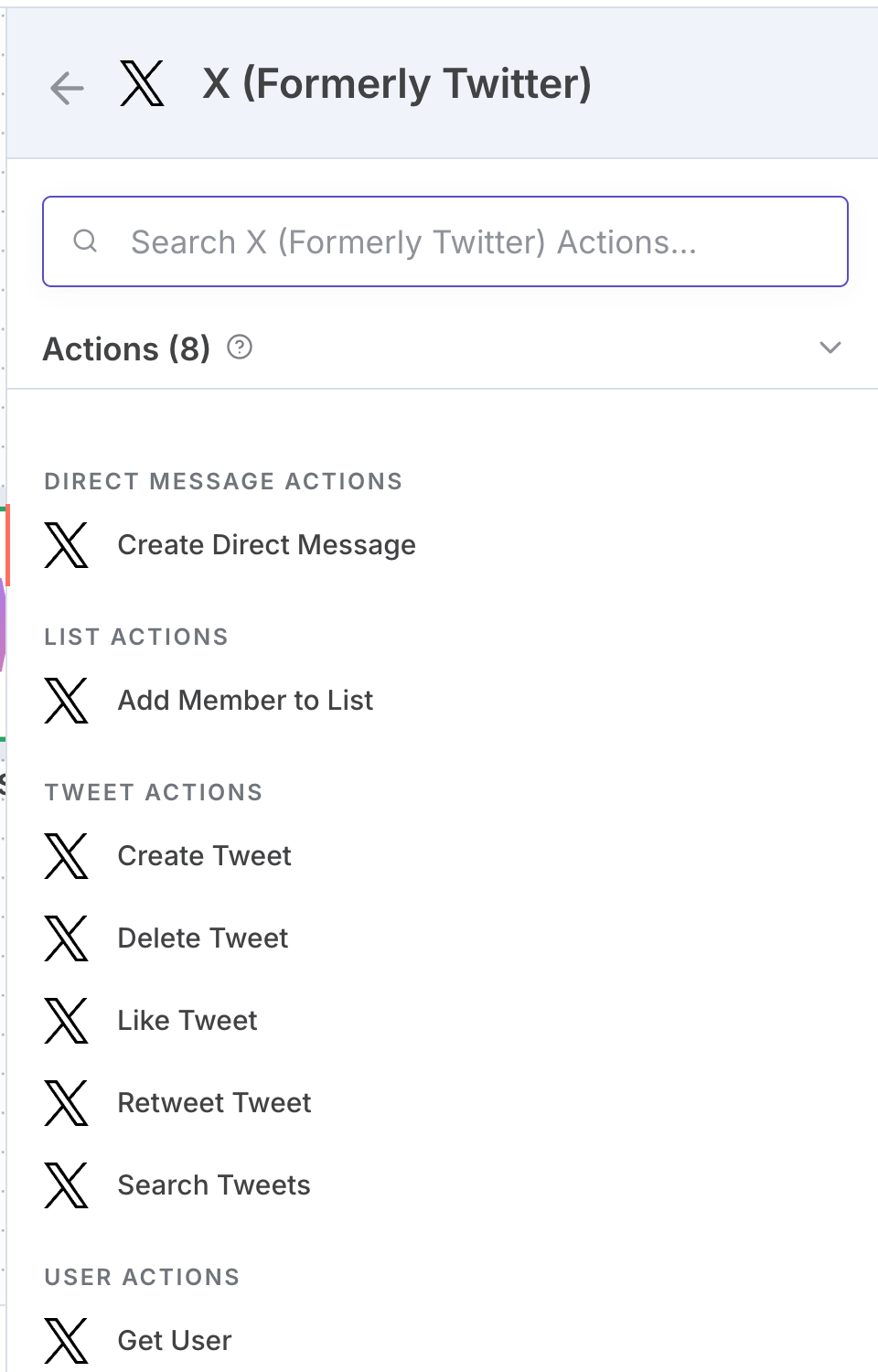The image size is (878, 1372).
Task: Click the X icon beside Like Tweet
Action: click(x=67, y=1021)
